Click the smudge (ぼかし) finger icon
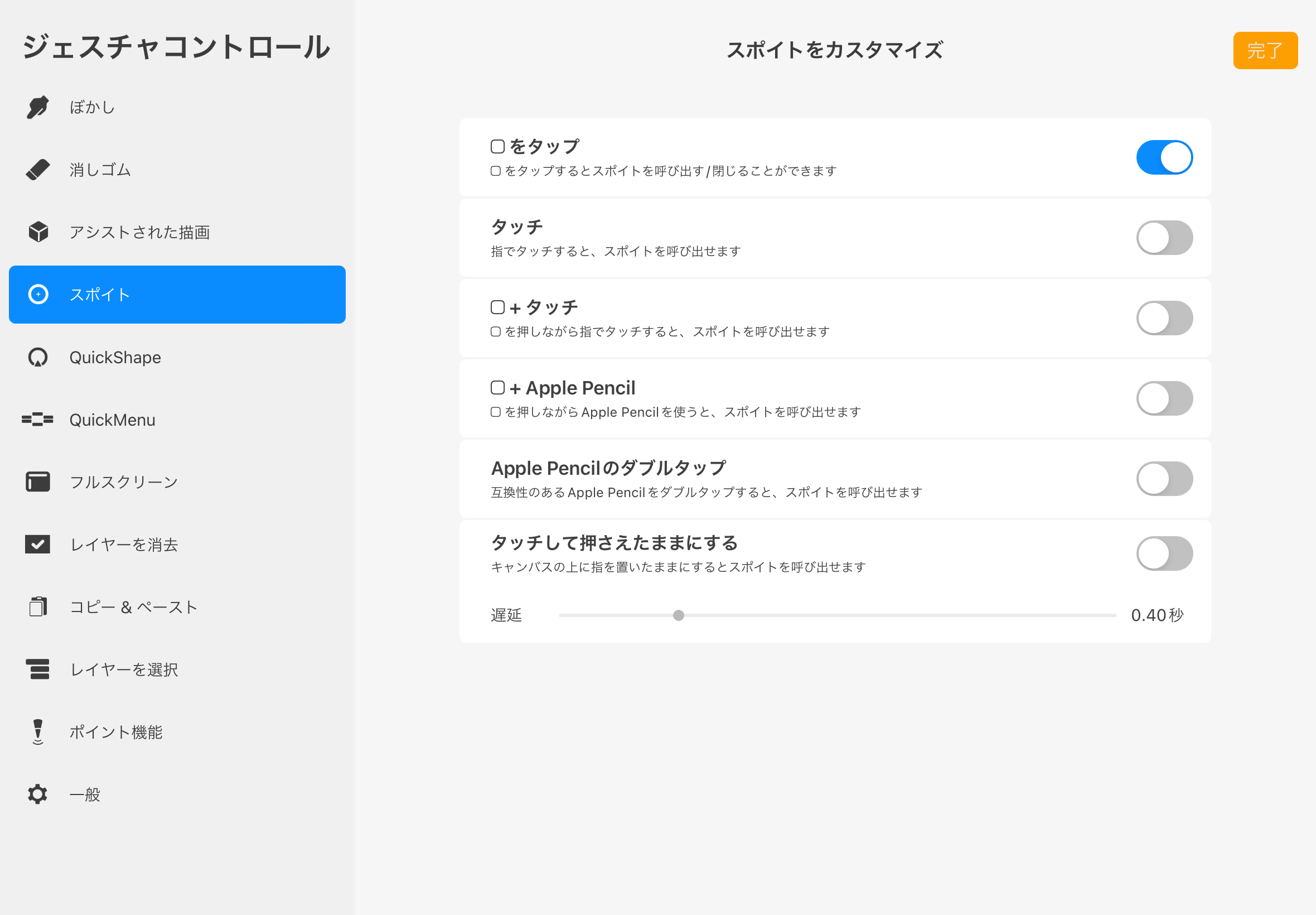 pyautogui.click(x=38, y=107)
